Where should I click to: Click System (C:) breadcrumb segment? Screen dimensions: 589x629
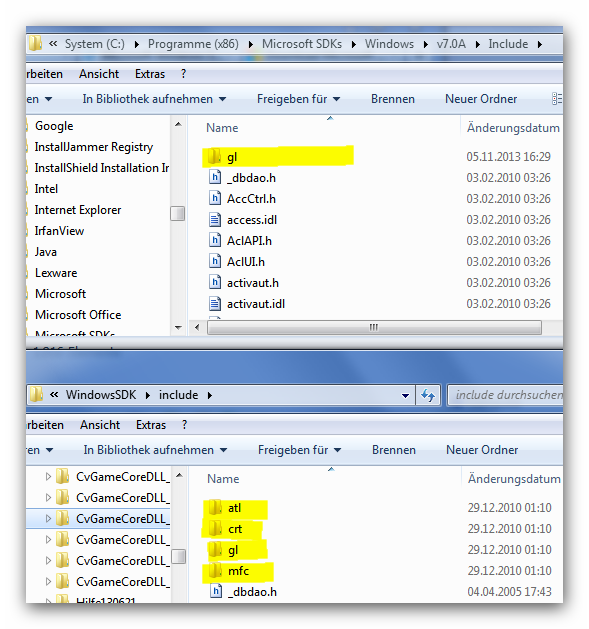click(95, 44)
